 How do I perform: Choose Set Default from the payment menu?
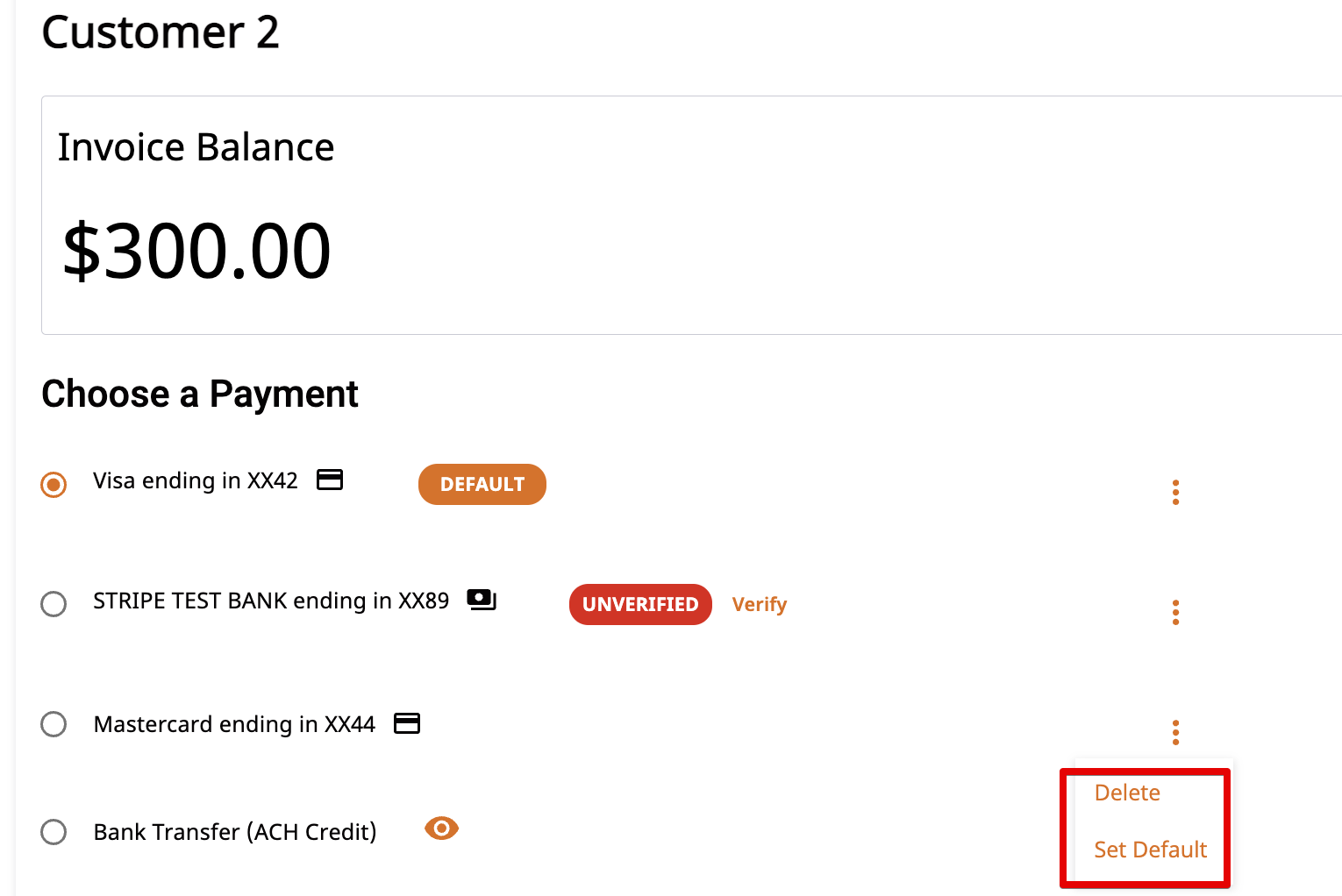pos(1150,850)
